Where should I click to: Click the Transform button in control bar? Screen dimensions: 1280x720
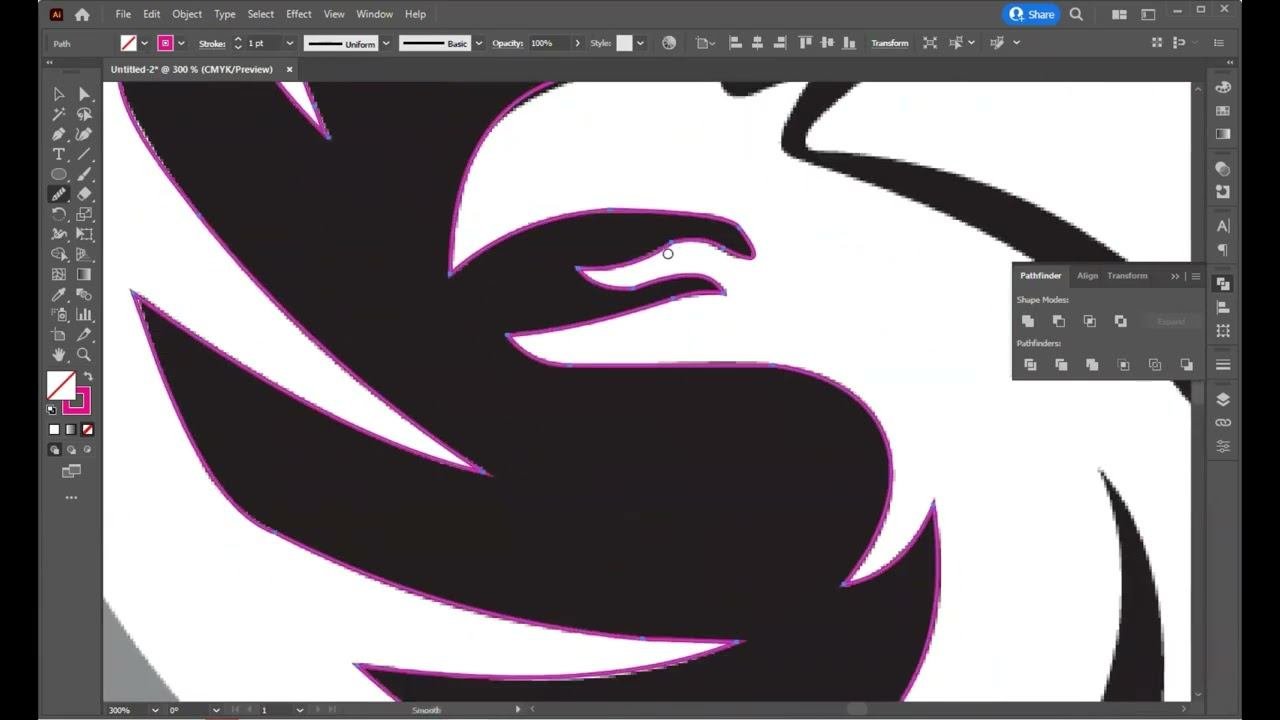click(889, 44)
